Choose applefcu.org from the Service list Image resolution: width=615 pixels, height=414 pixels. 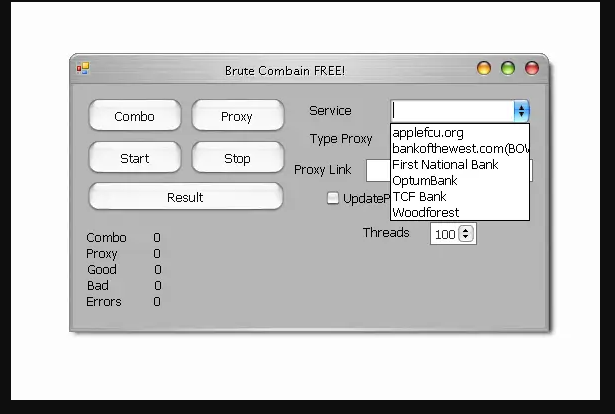tap(460, 133)
